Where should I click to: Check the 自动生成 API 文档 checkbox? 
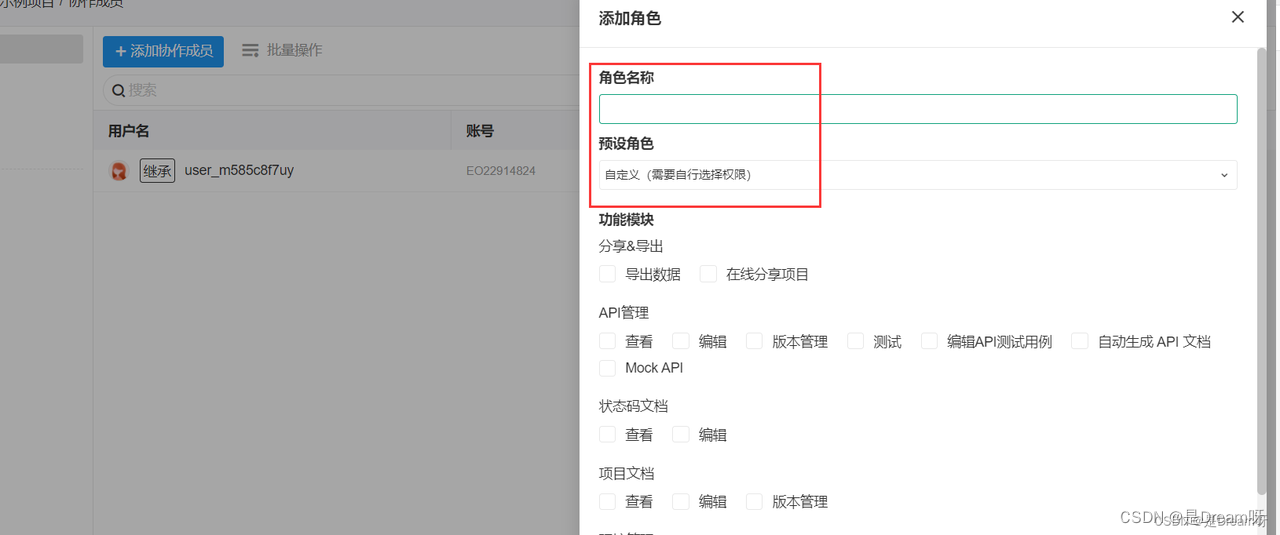(1079, 341)
